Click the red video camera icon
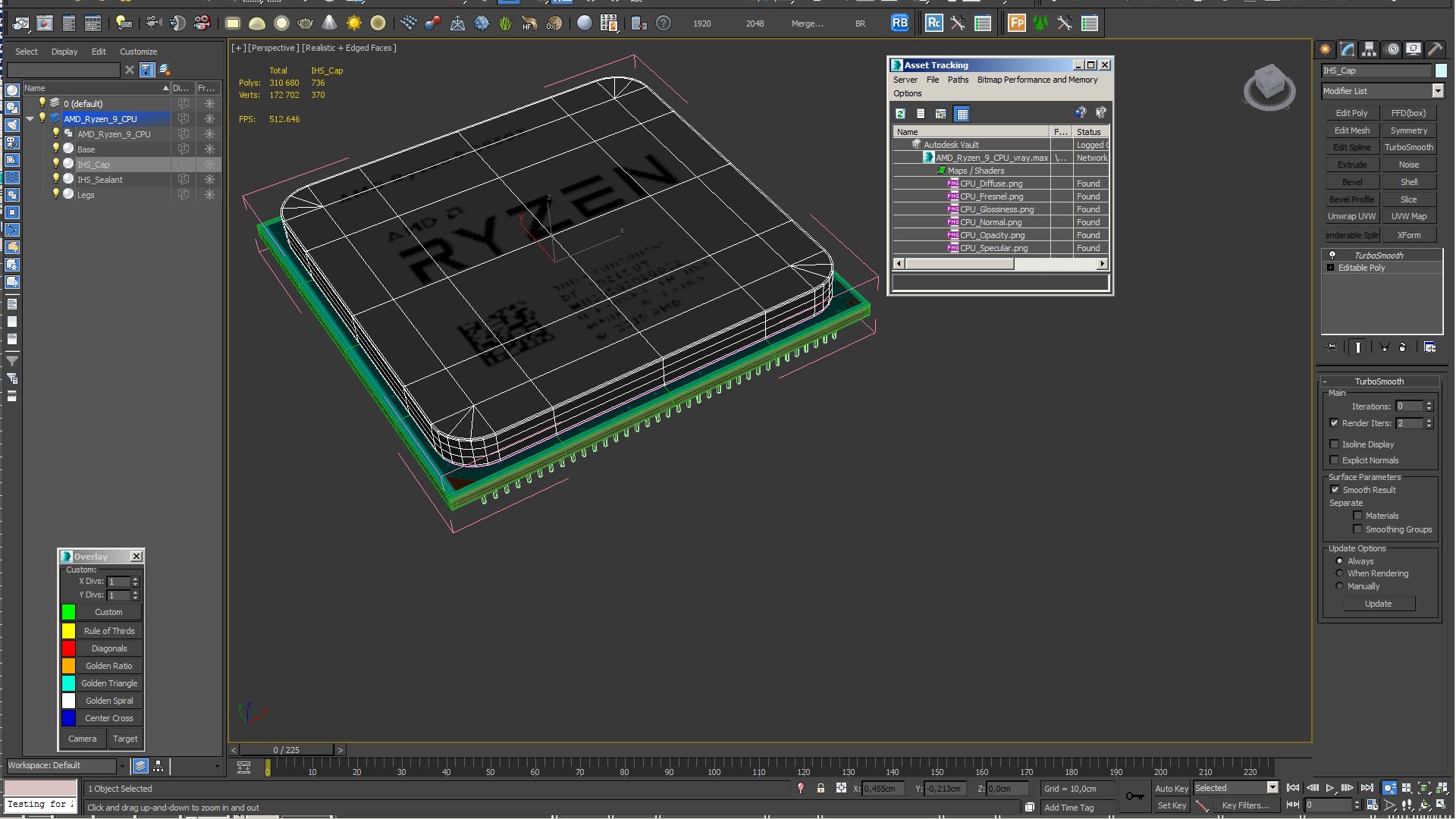Screen dimensions: 1456x819 click(202, 24)
